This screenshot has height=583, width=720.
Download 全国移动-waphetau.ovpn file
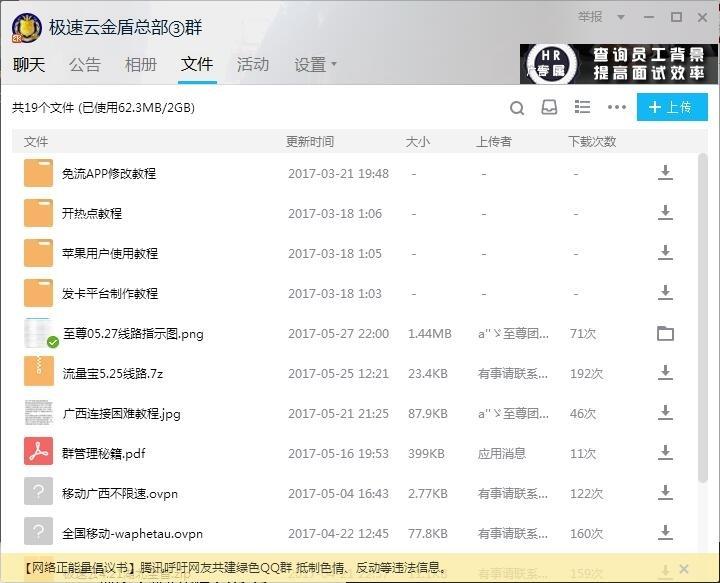point(665,533)
